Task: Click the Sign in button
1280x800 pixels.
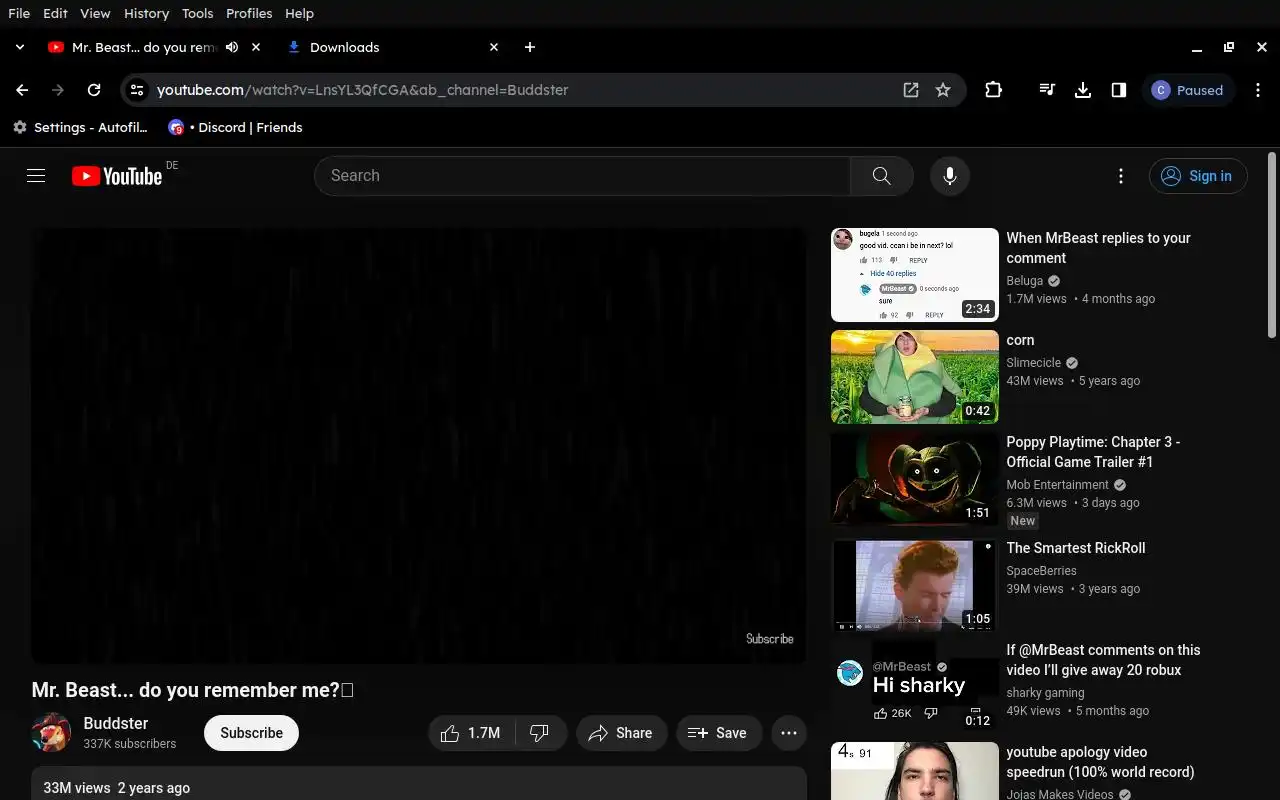Action: (1198, 176)
